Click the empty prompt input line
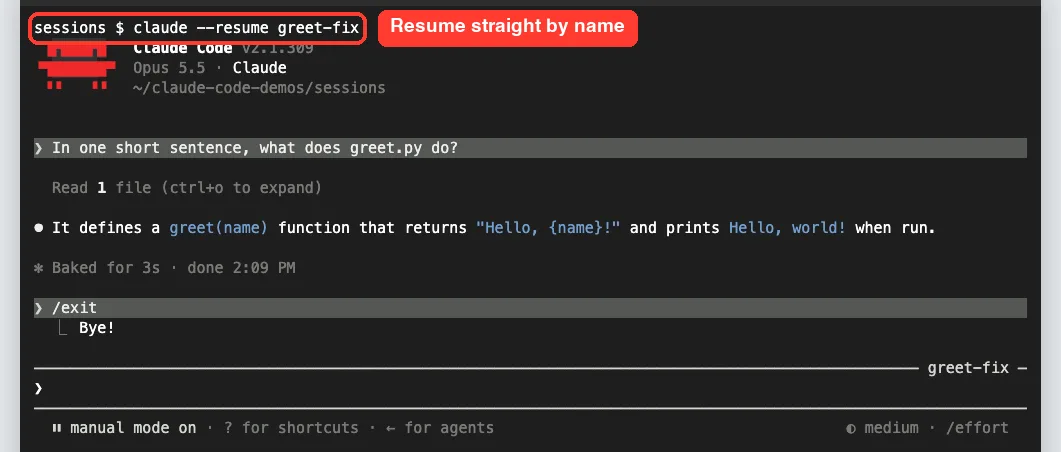The image size is (1061, 452). 530,388
